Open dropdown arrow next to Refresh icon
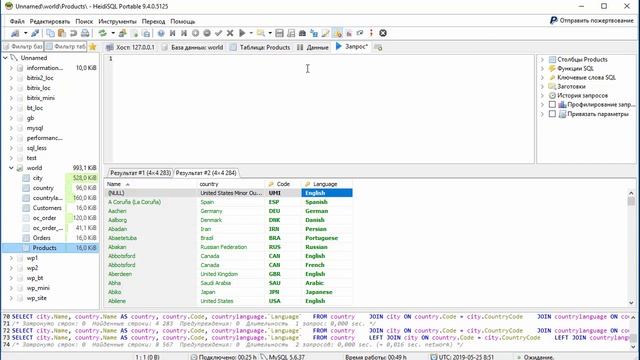640x360 pixels. (x=113, y=33)
